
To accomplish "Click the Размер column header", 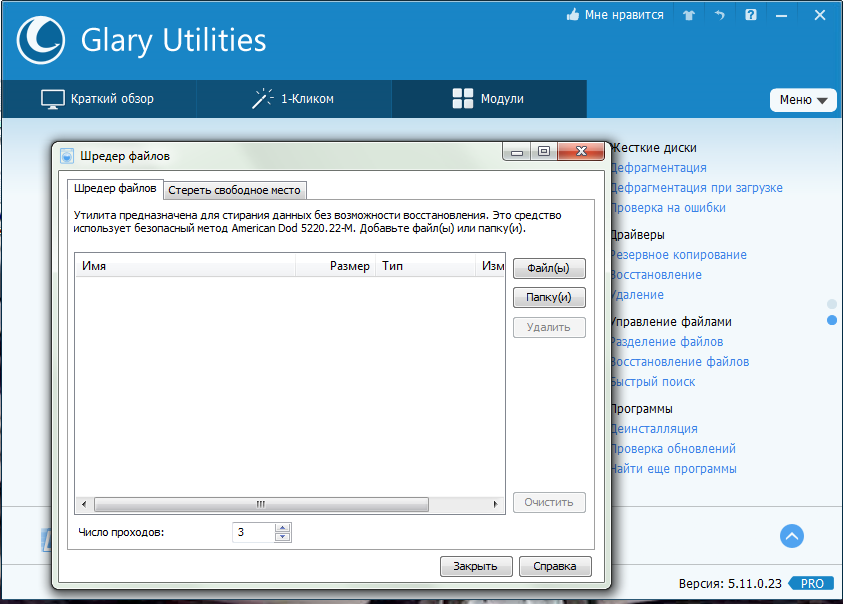I will coord(336,266).
